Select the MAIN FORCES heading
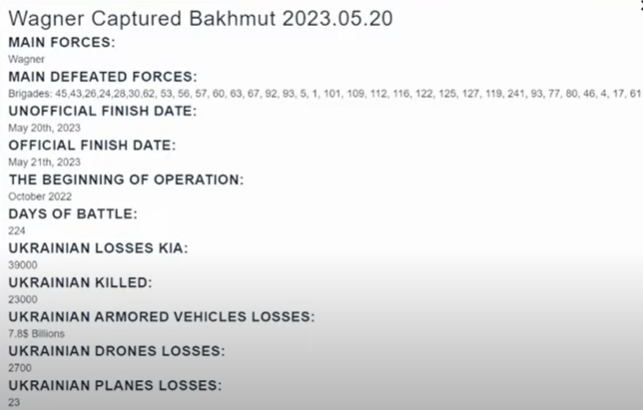Image resolution: width=643 pixels, height=410 pixels. coord(62,42)
